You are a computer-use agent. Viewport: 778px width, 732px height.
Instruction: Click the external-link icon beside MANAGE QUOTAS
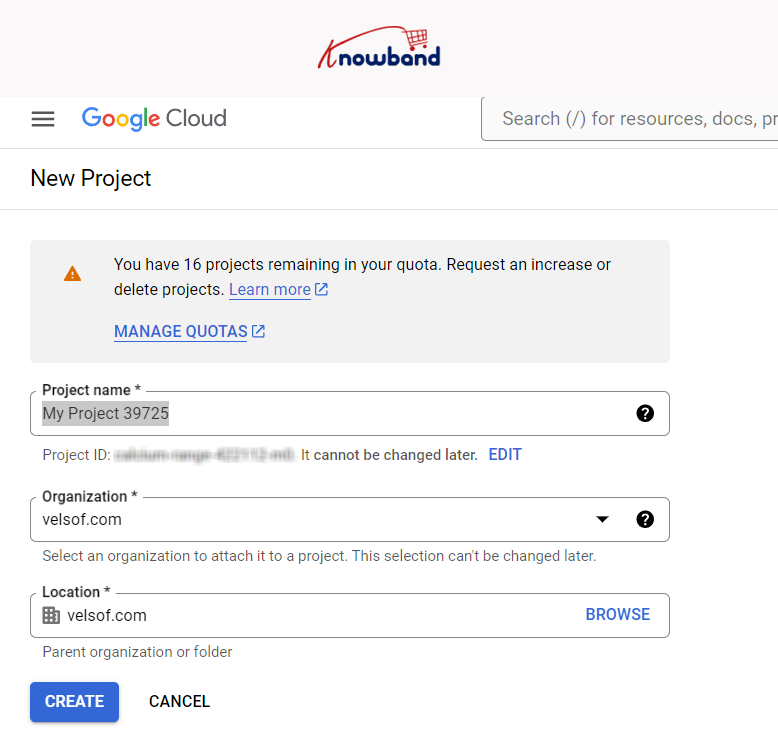[x=259, y=331]
